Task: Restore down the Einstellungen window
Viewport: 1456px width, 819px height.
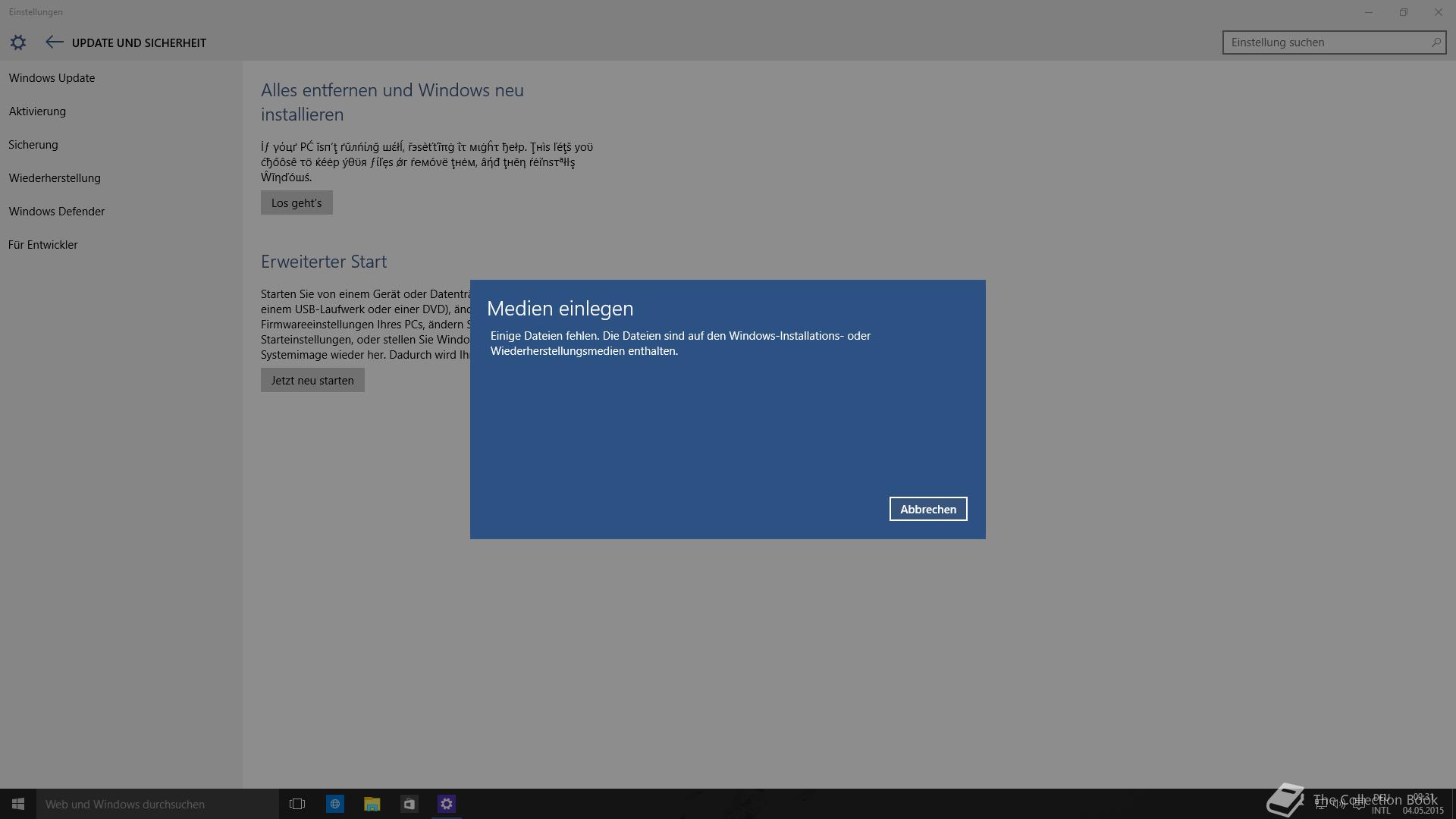Action: click(x=1404, y=12)
